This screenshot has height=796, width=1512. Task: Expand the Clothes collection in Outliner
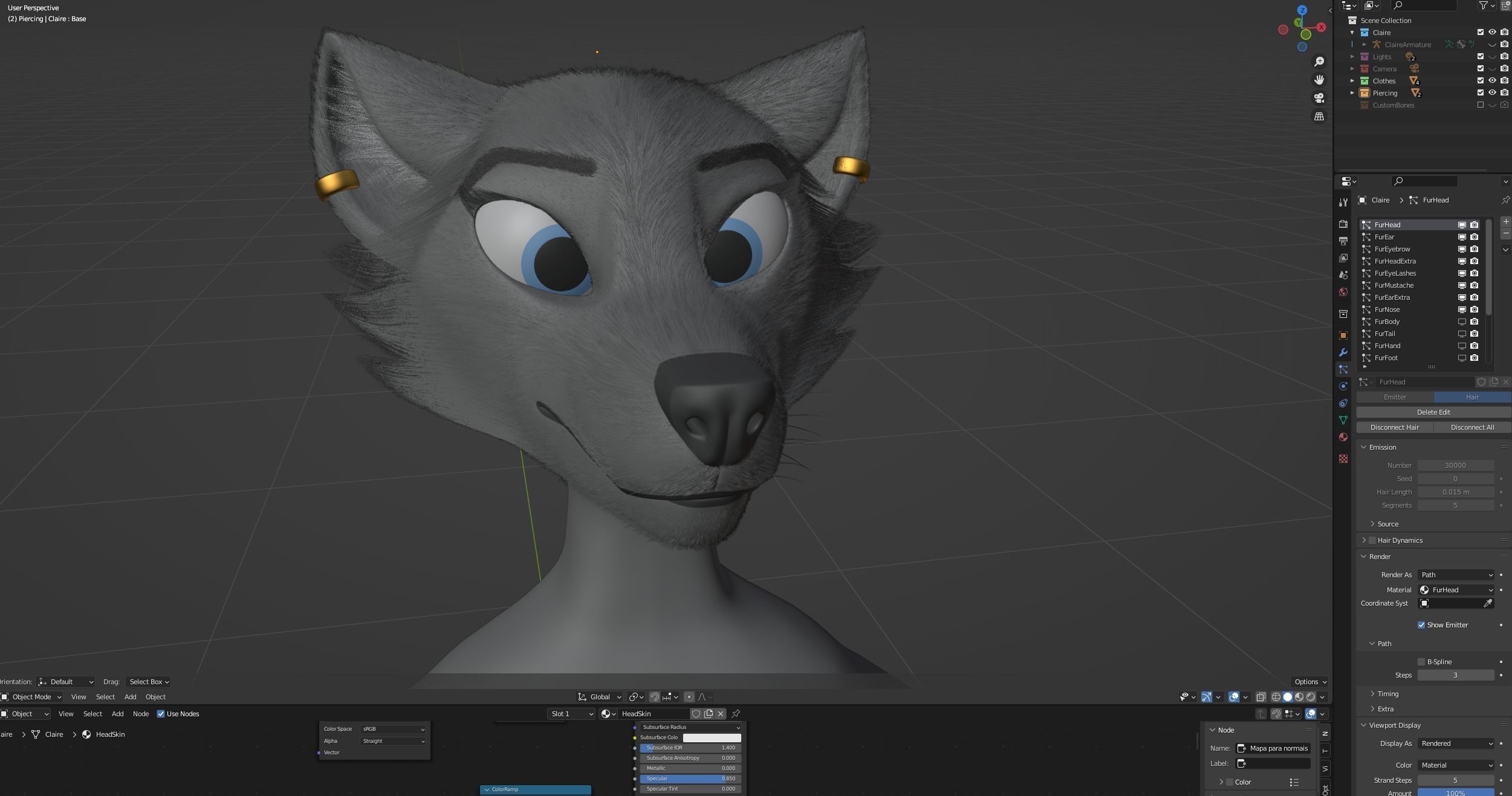(1352, 81)
